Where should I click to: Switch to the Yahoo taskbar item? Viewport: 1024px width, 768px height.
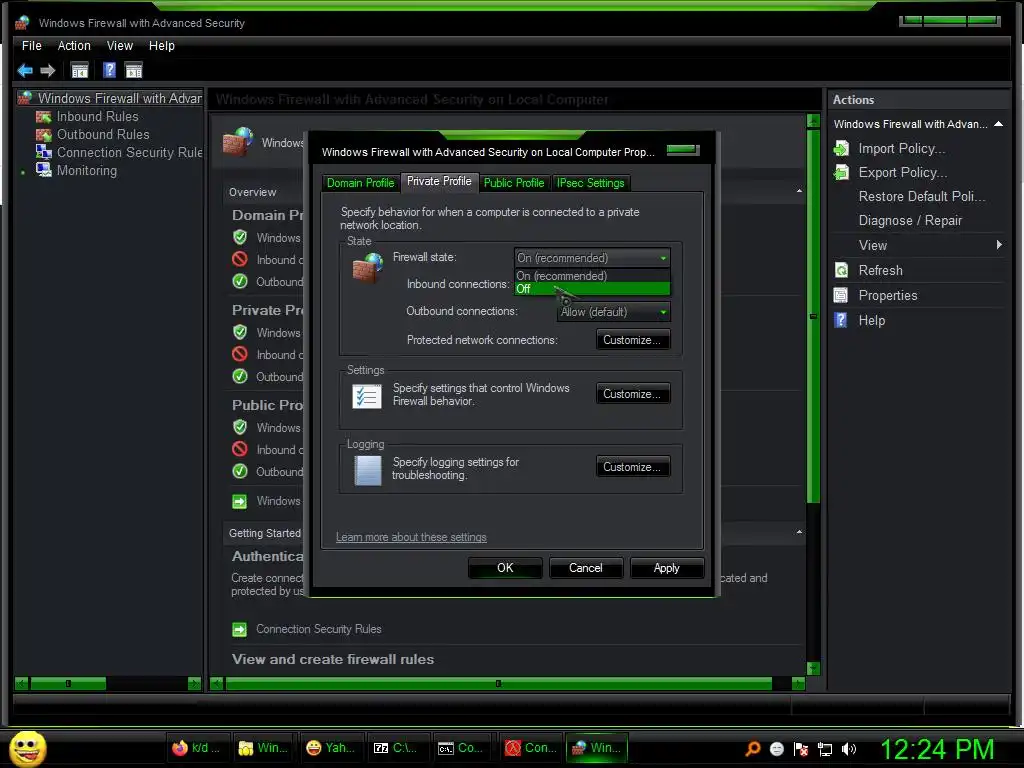pyautogui.click(x=330, y=748)
